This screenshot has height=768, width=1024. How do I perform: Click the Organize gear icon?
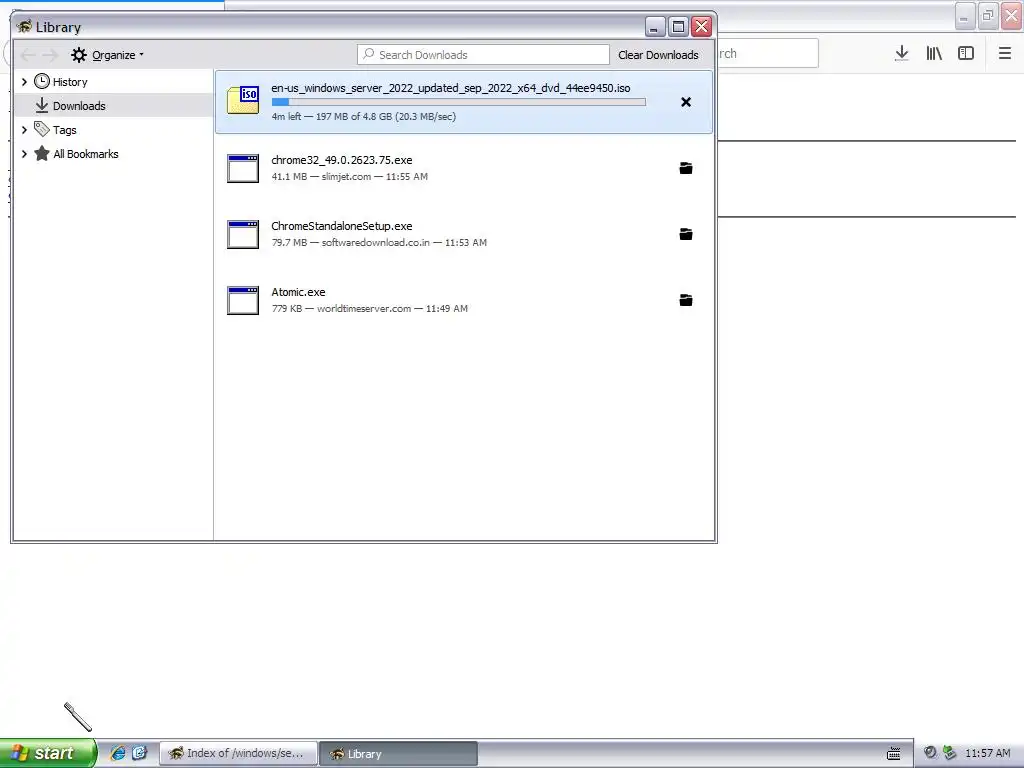[79, 55]
